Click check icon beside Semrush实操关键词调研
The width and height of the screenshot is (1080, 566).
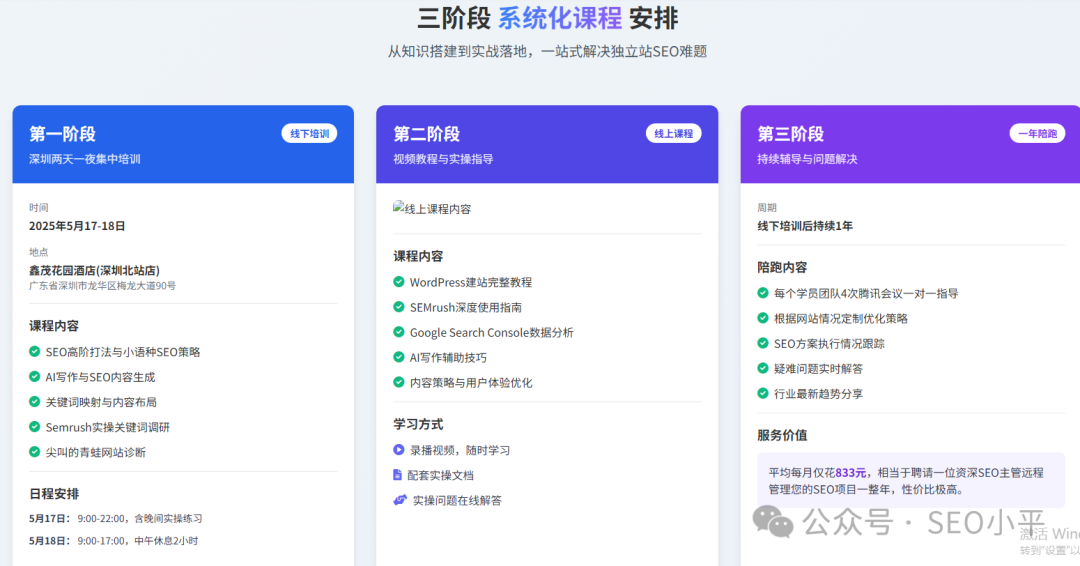pos(34,427)
